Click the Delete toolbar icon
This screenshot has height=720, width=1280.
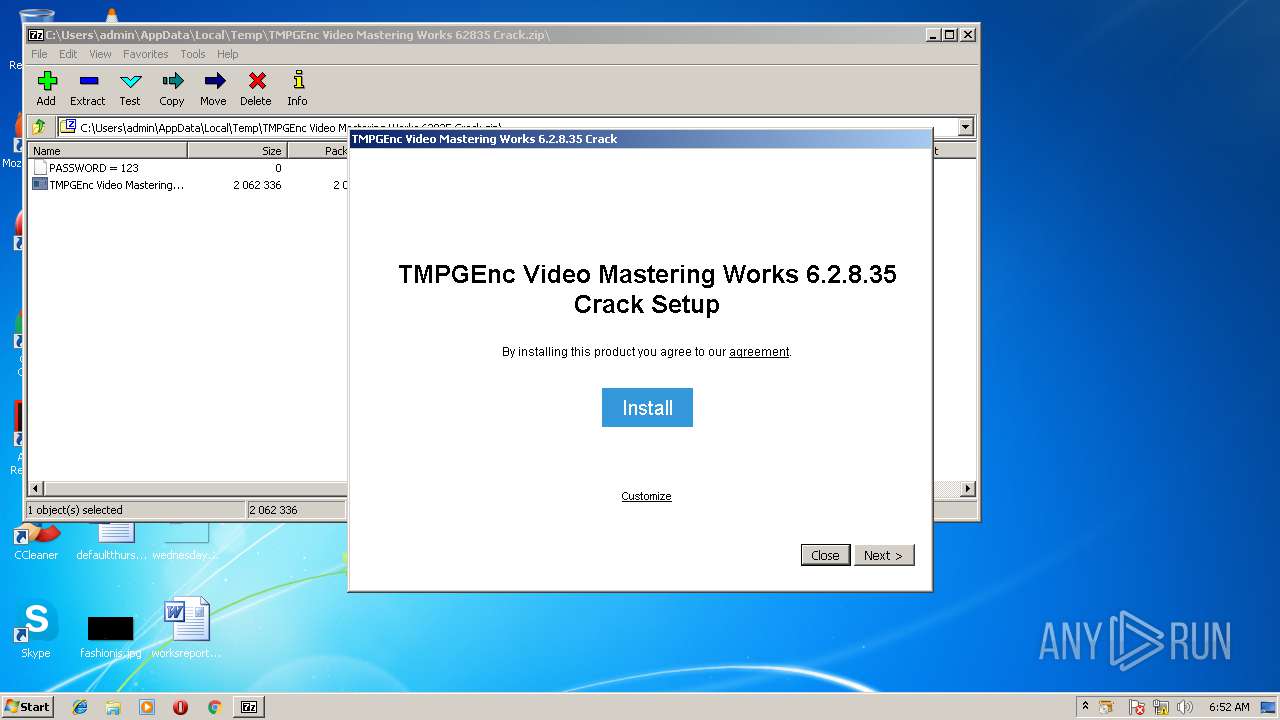(x=256, y=88)
